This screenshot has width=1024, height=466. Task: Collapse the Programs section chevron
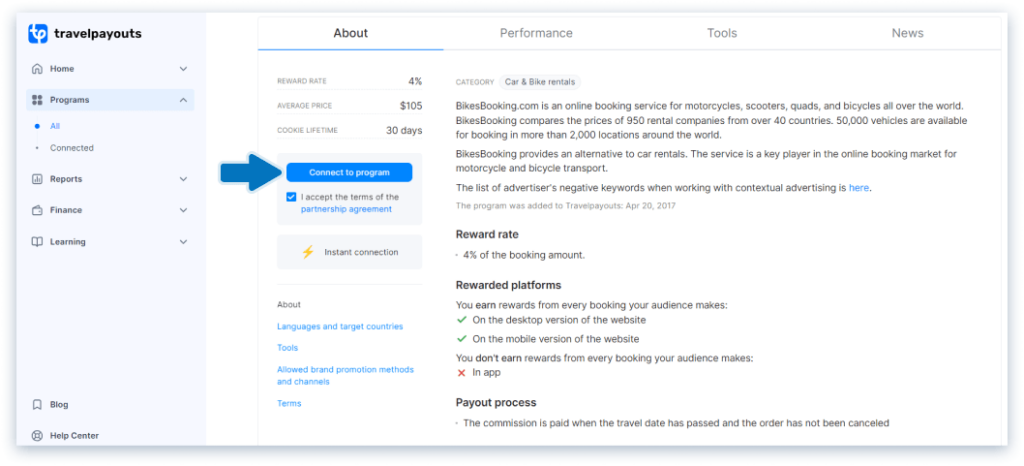(183, 100)
